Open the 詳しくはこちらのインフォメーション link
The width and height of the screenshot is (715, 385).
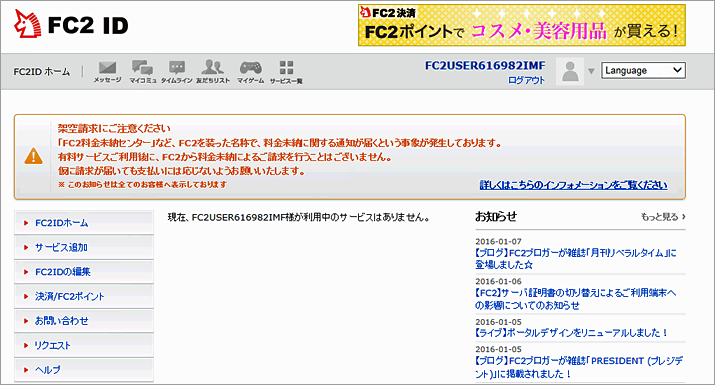click(x=573, y=185)
